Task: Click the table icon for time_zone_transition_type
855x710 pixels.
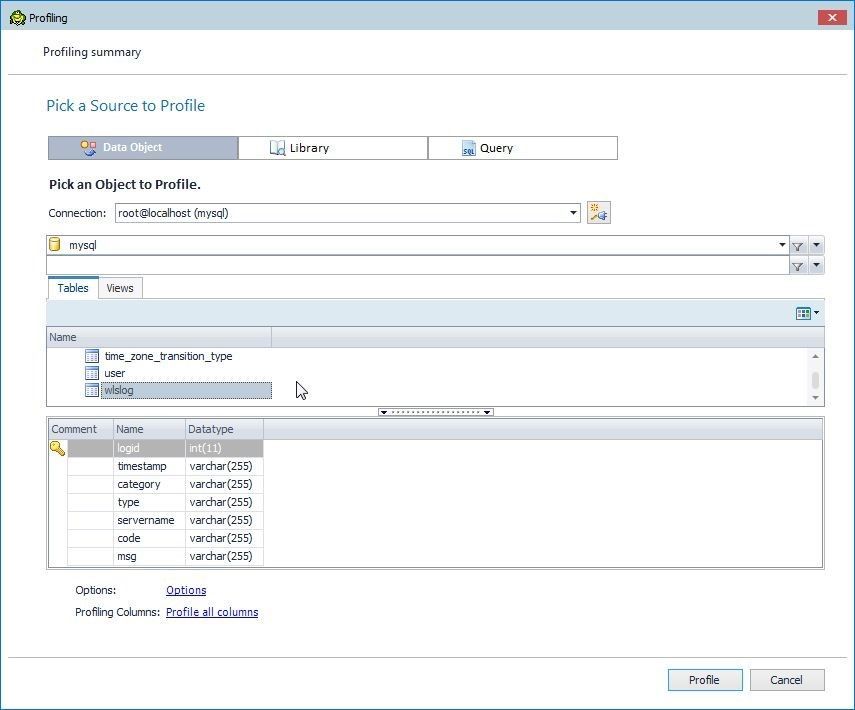Action: (x=92, y=356)
